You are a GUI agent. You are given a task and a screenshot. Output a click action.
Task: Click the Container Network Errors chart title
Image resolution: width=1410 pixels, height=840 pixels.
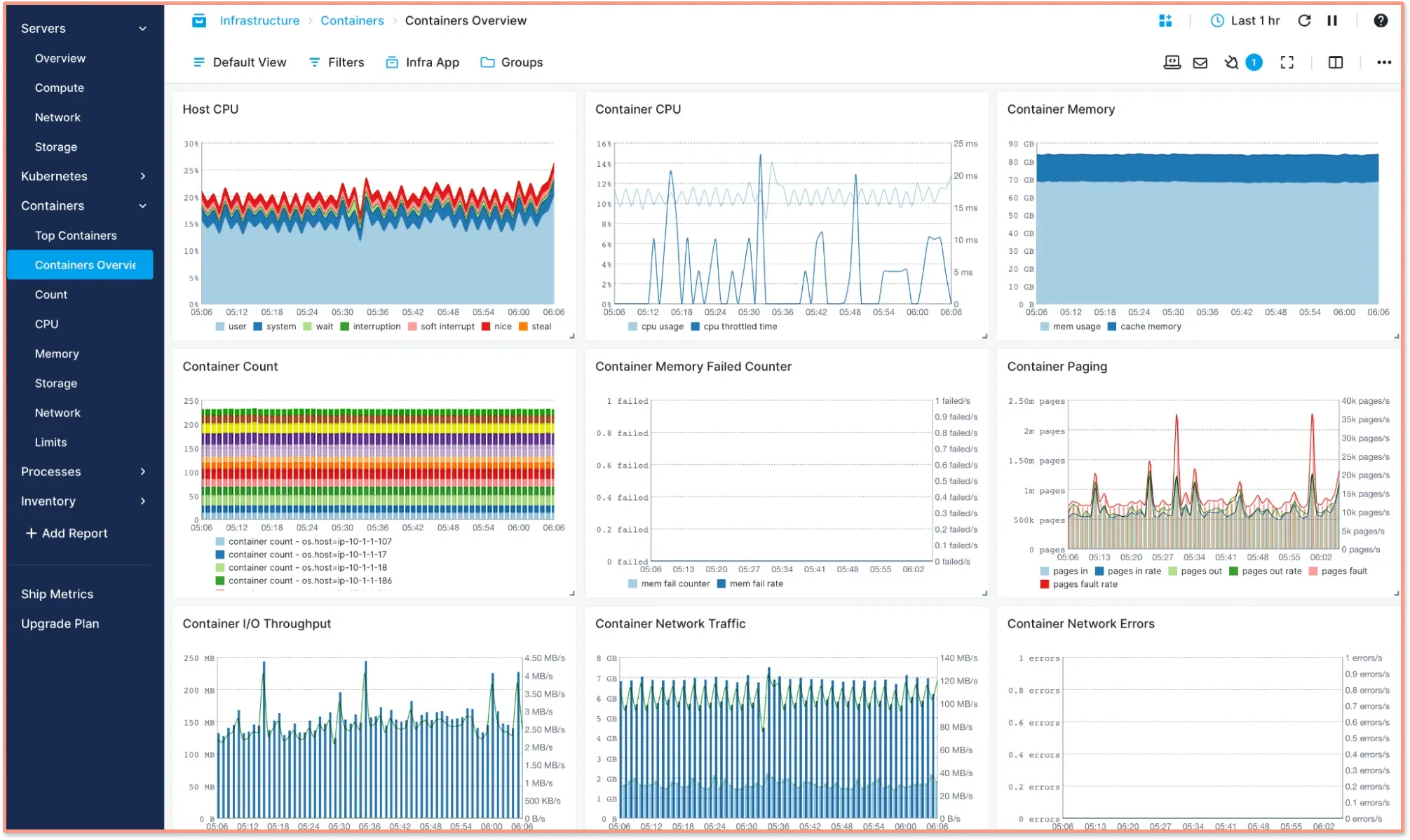pyautogui.click(x=1080, y=623)
